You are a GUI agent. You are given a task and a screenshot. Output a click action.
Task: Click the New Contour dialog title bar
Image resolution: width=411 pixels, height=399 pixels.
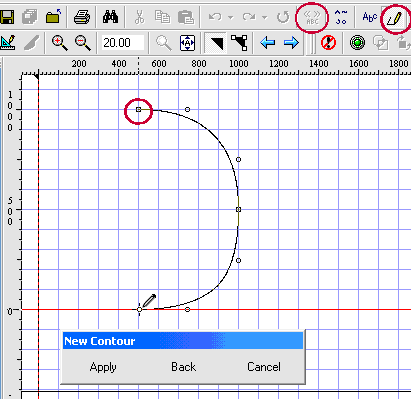tap(183, 341)
